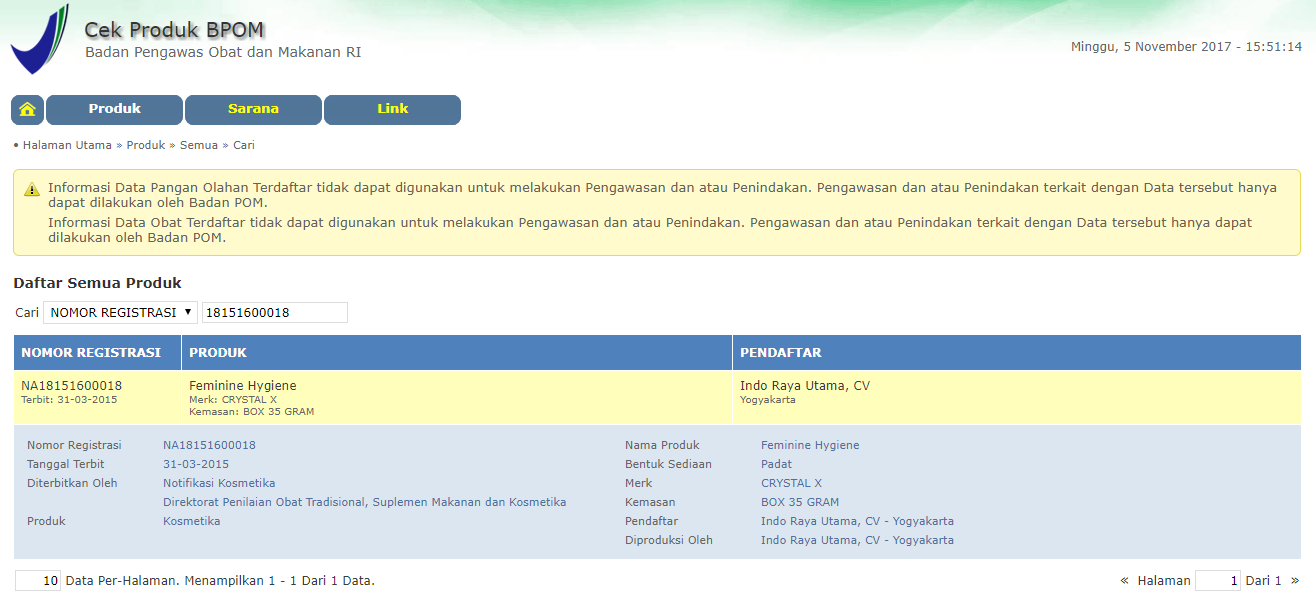The width and height of the screenshot is (1316, 602).
Task: Click the Kosmetika product type value
Action: coord(192,521)
